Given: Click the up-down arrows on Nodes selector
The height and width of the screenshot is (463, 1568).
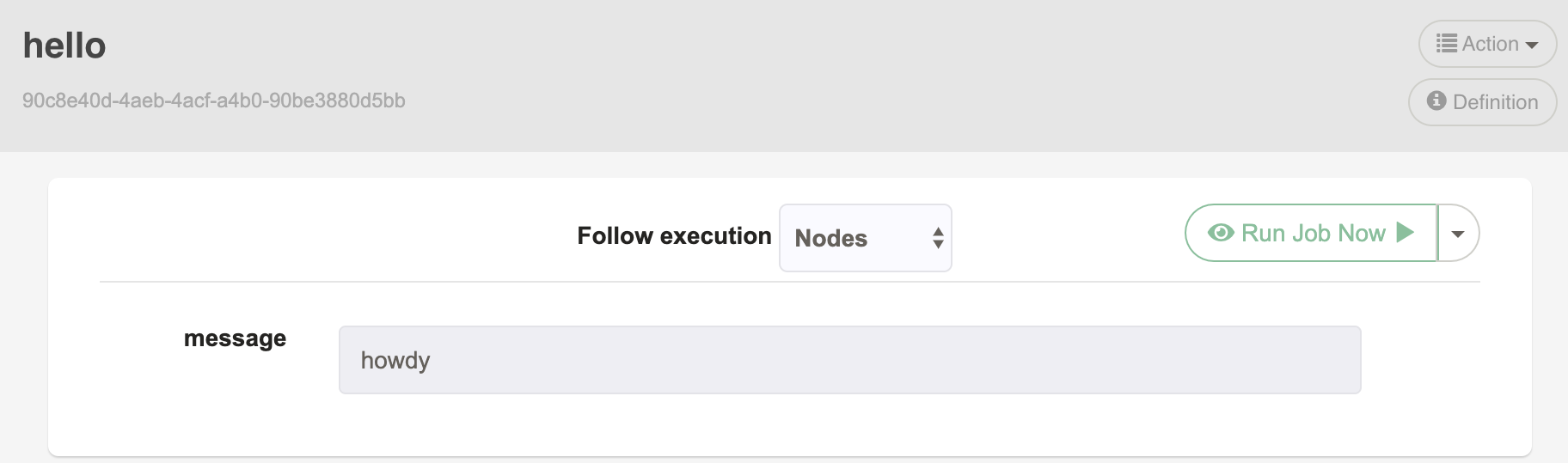Looking at the screenshot, I should [x=938, y=238].
